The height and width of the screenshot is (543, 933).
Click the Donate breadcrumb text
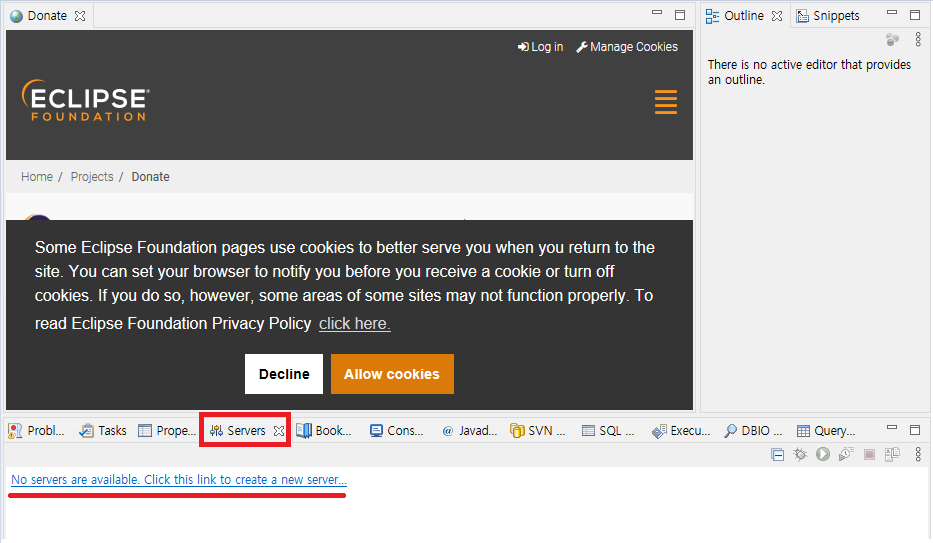tap(151, 177)
